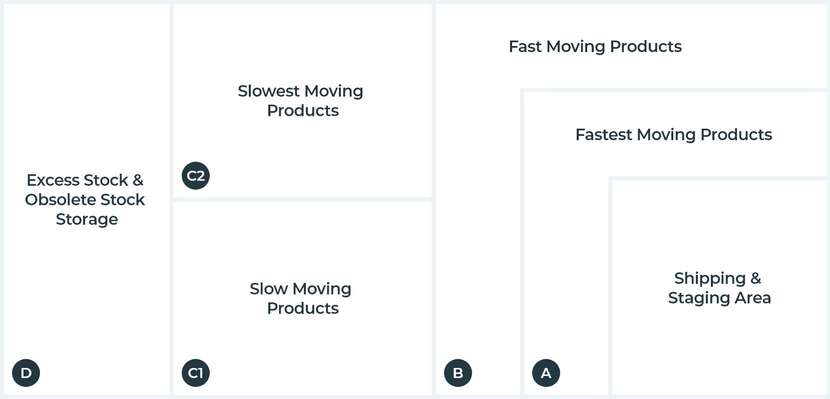Select the Shipping & Staging Area label
Screen dimensions: 830x399
click(719, 288)
